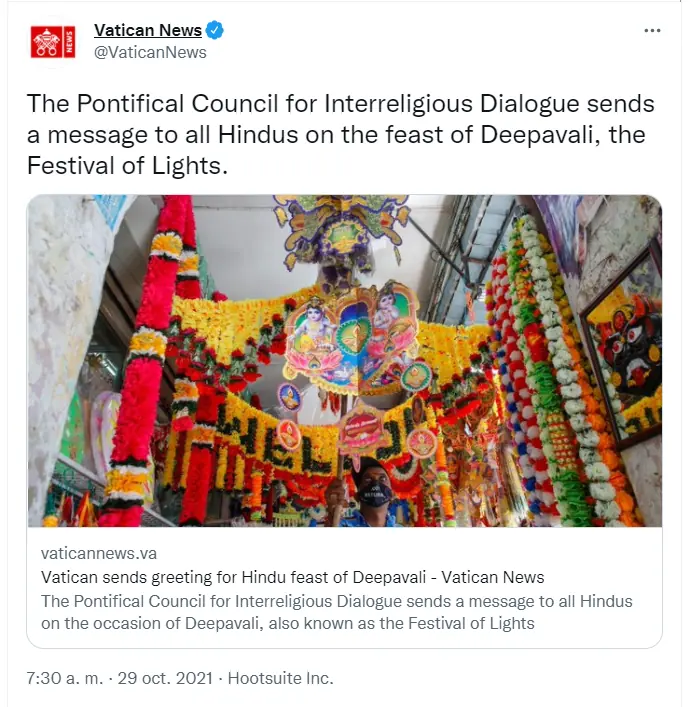
Task: Open the vaticannews.va domain link
Action: point(99,553)
